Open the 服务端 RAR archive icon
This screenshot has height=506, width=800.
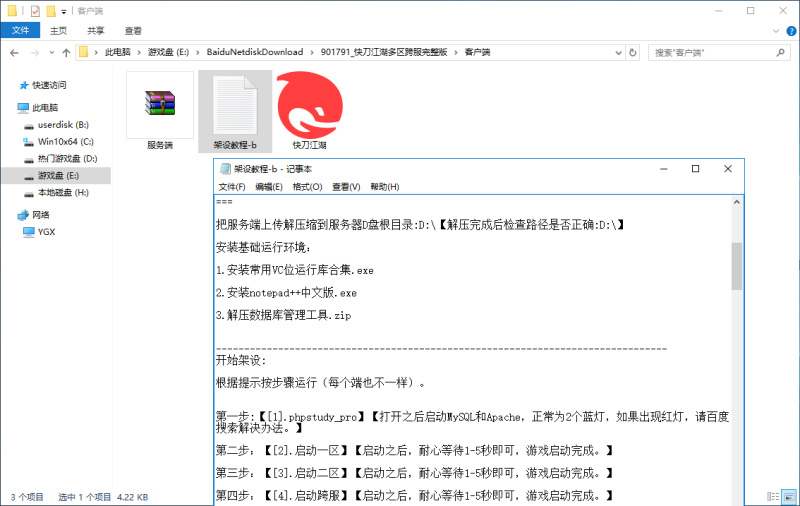click(x=160, y=106)
